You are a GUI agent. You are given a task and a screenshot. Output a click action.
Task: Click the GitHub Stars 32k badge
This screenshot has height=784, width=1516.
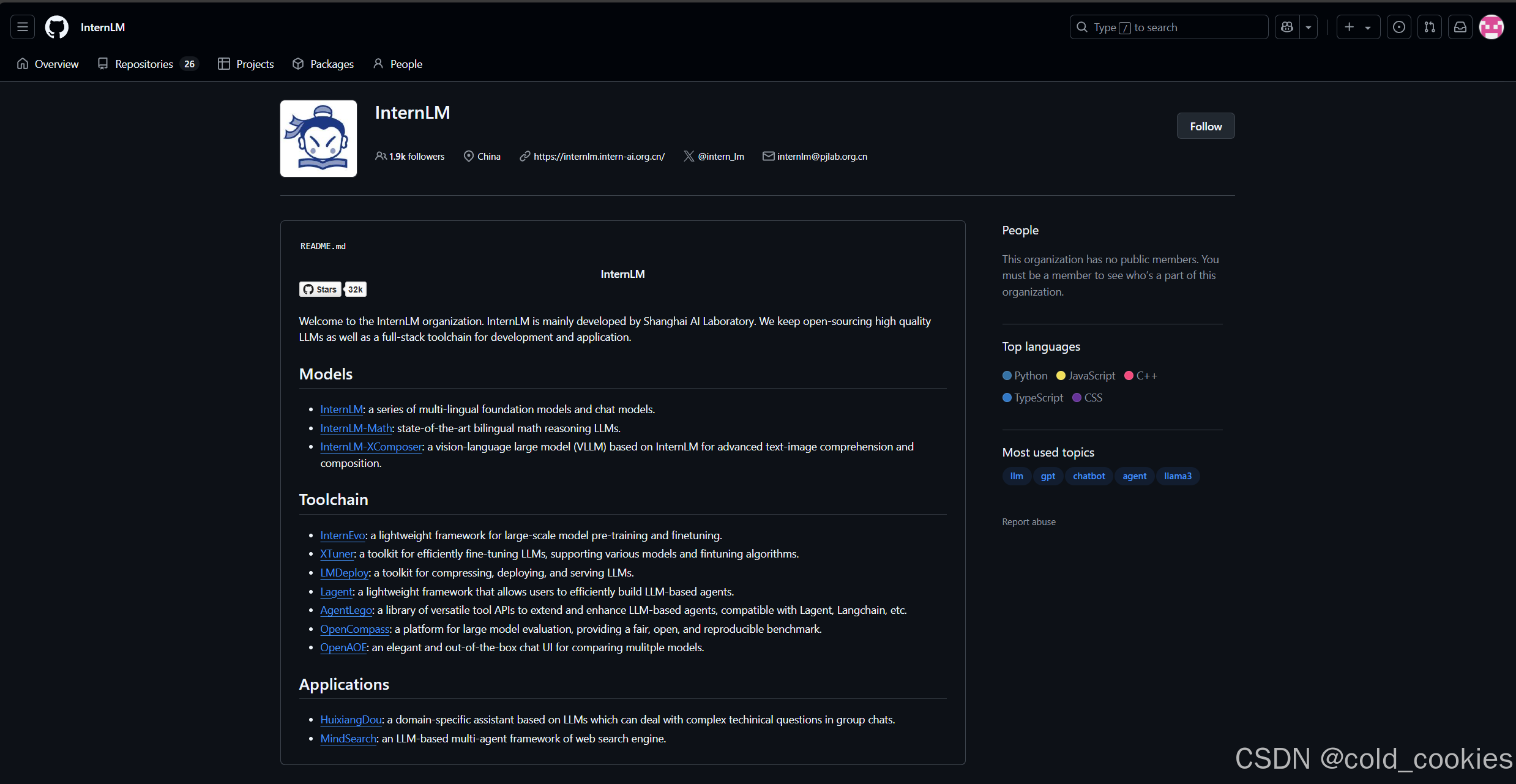tap(332, 289)
